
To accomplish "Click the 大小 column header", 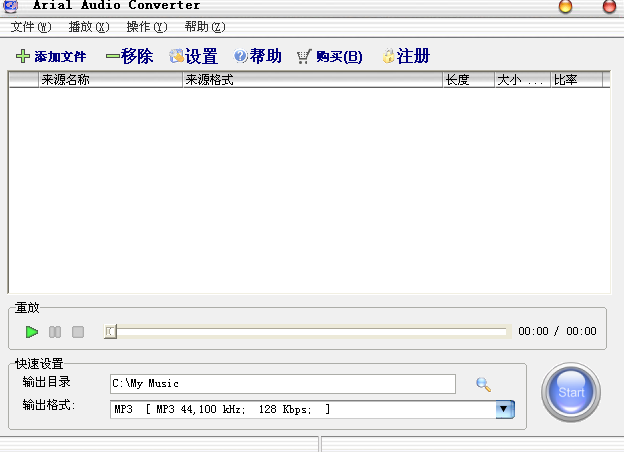I will (523, 80).
